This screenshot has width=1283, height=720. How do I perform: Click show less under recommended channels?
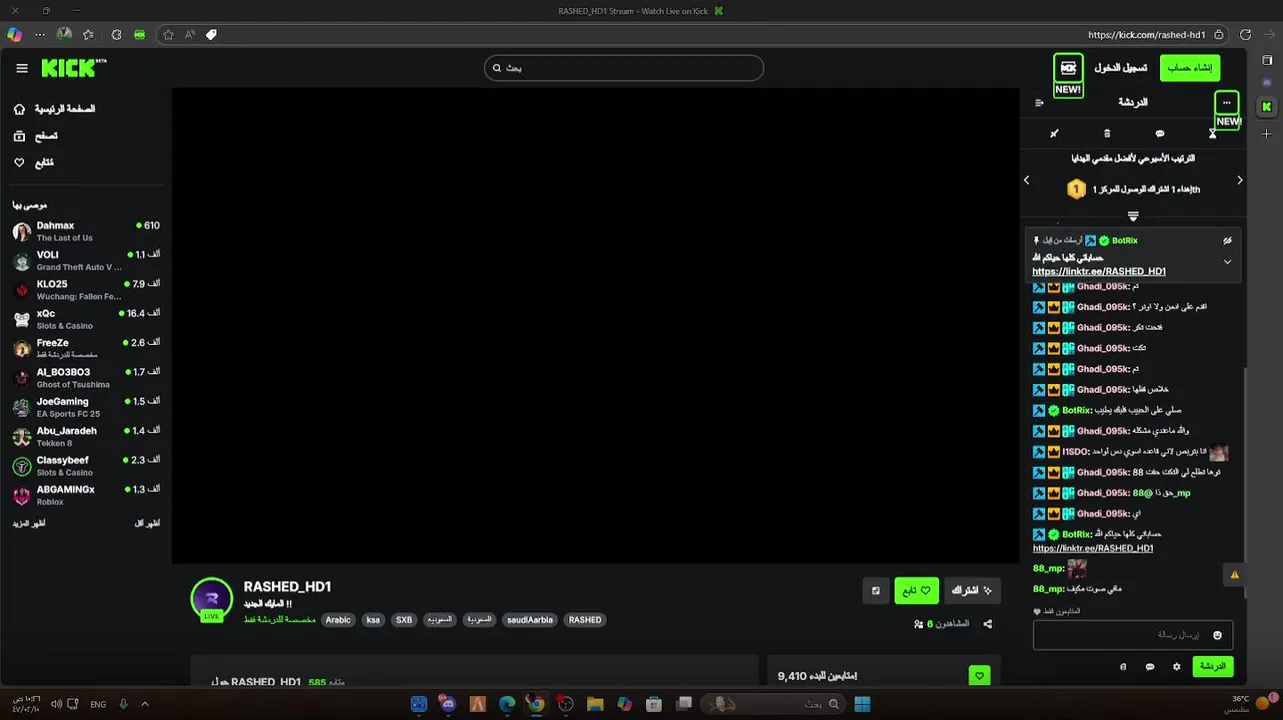pos(147,523)
